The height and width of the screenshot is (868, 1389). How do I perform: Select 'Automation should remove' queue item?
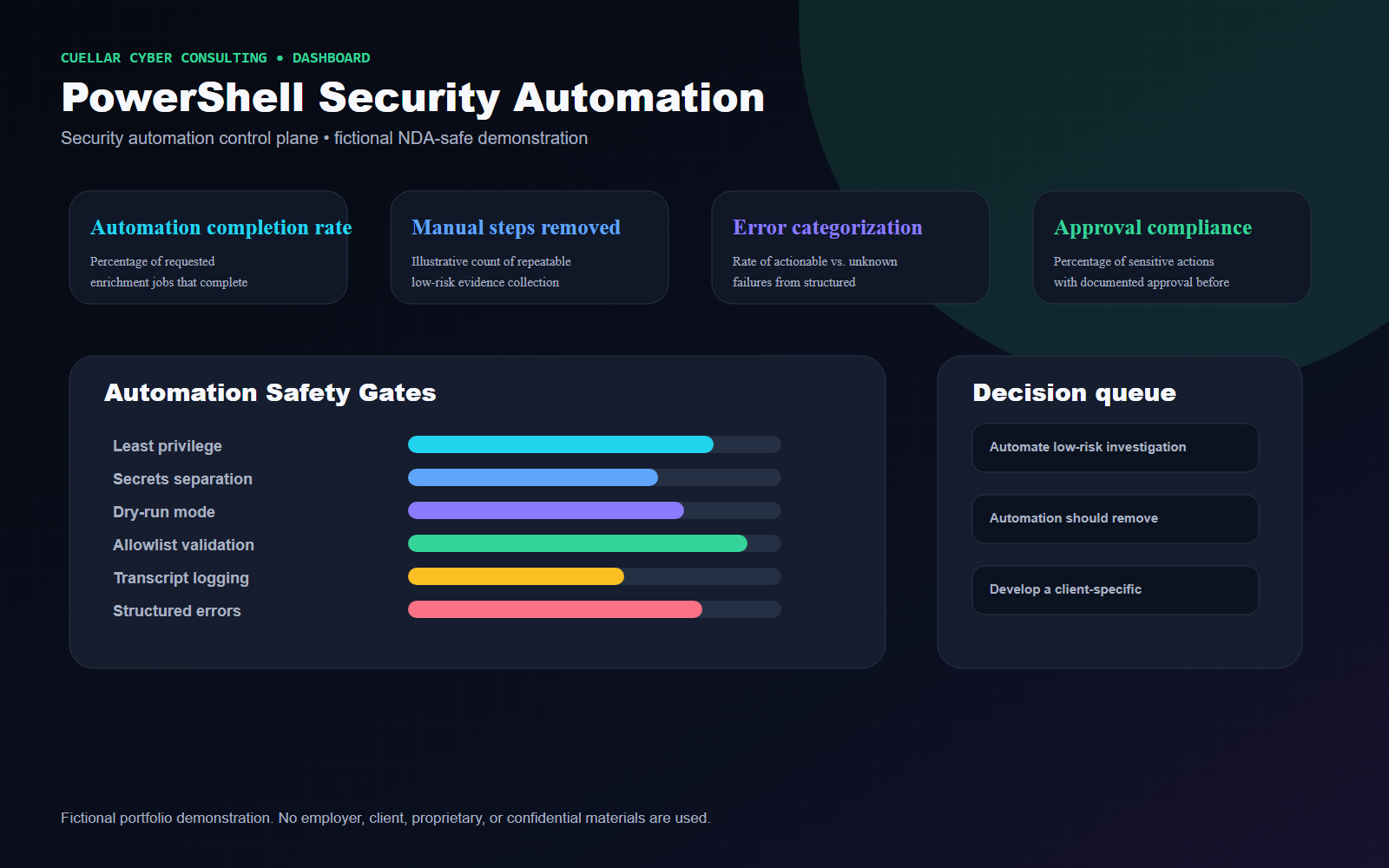coord(1116,519)
